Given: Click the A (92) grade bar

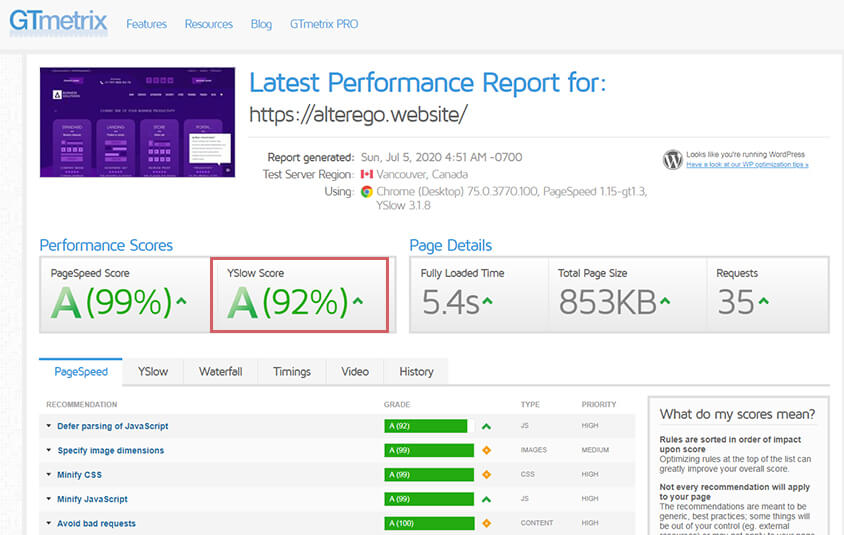Looking at the screenshot, I should pos(426,426).
